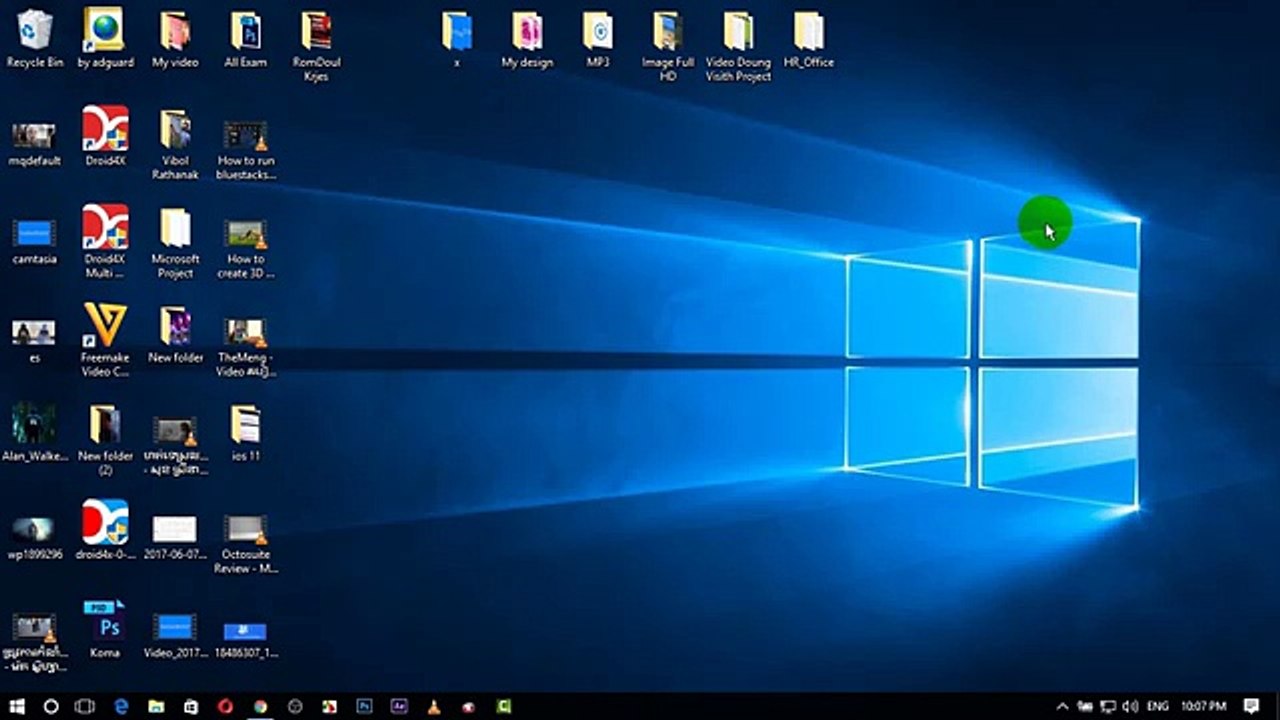Select the 'My video' folder
This screenshot has width=1280, height=720.
tap(175, 39)
